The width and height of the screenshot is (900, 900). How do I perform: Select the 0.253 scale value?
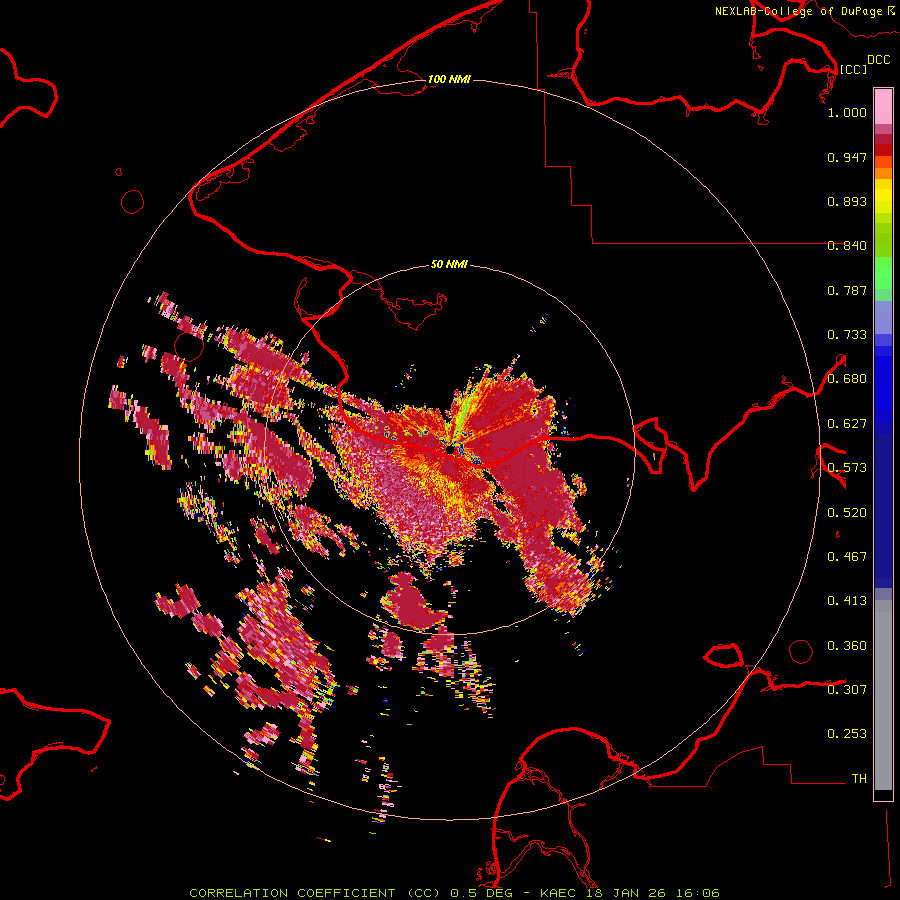click(x=847, y=734)
